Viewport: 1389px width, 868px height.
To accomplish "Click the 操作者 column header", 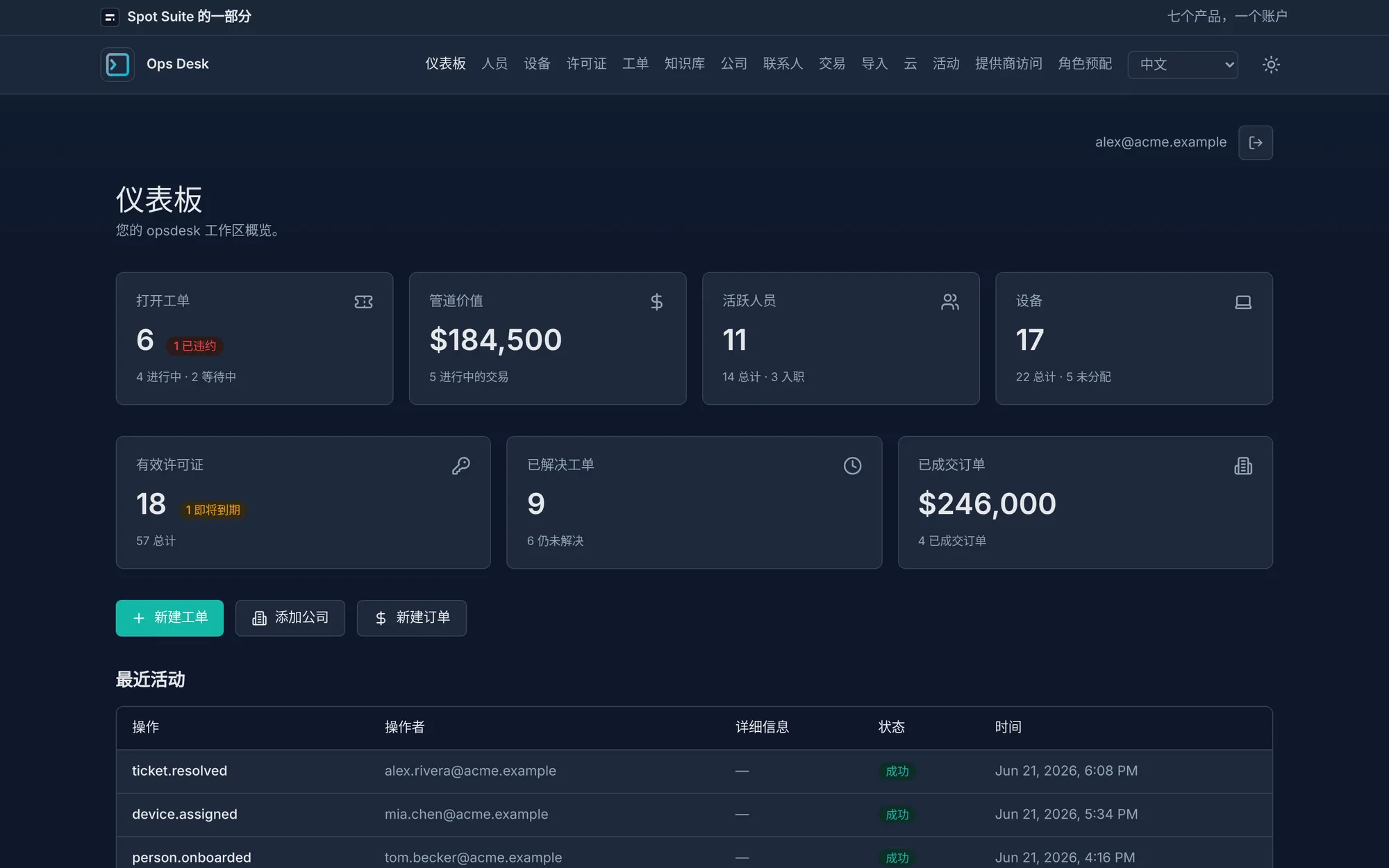I will (x=405, y=727).
